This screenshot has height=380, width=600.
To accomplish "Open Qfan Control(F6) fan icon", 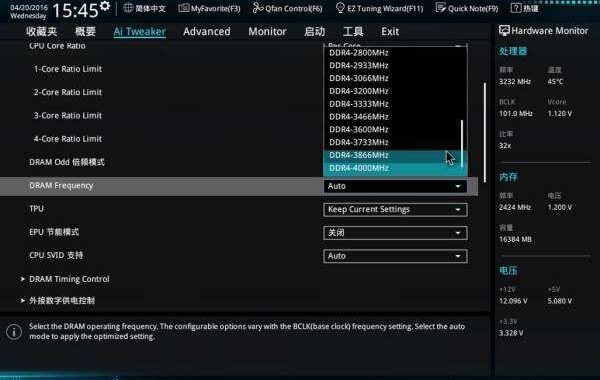I will (x=258, y=8).
